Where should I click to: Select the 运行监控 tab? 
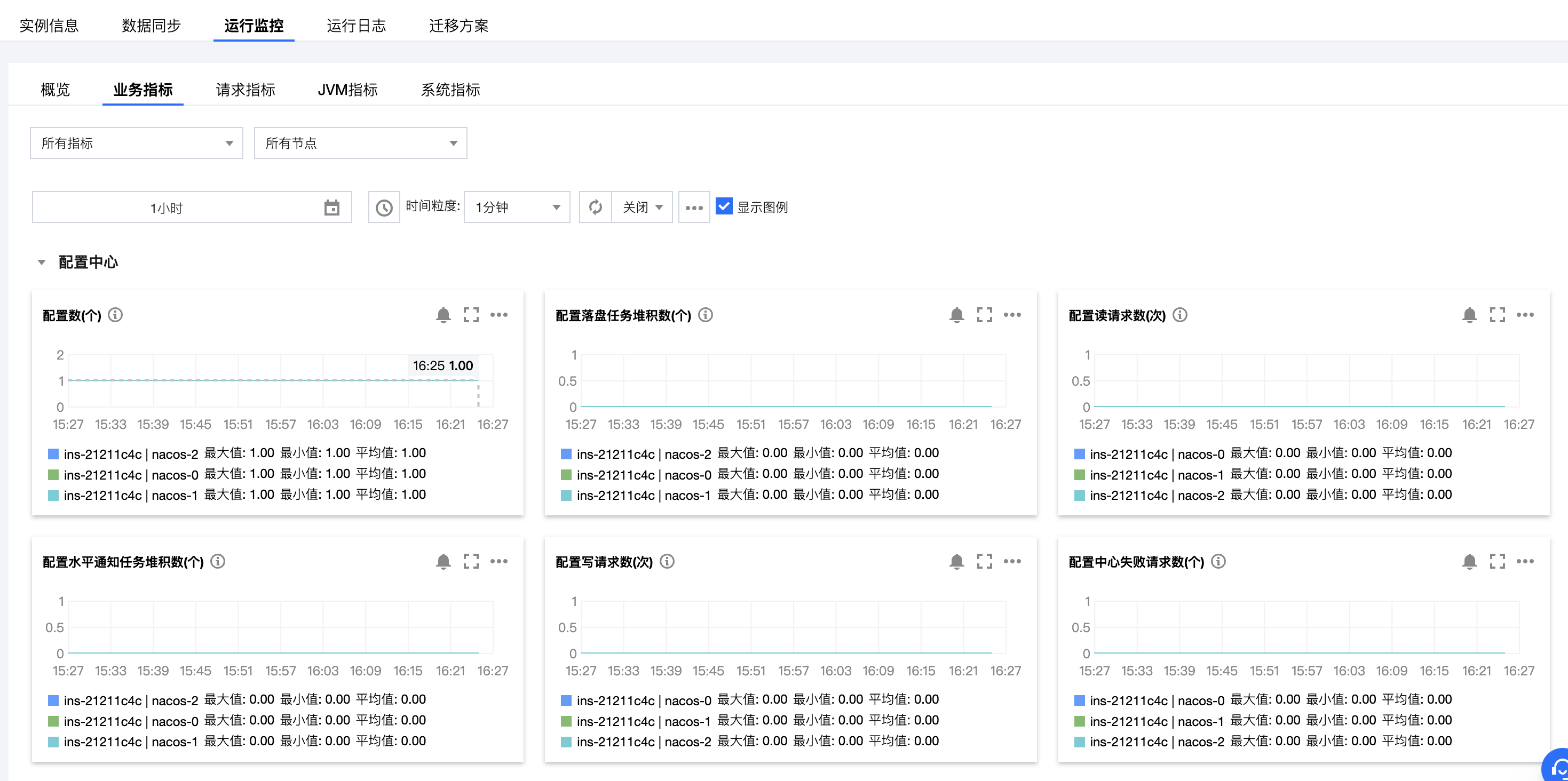[254, 26]
